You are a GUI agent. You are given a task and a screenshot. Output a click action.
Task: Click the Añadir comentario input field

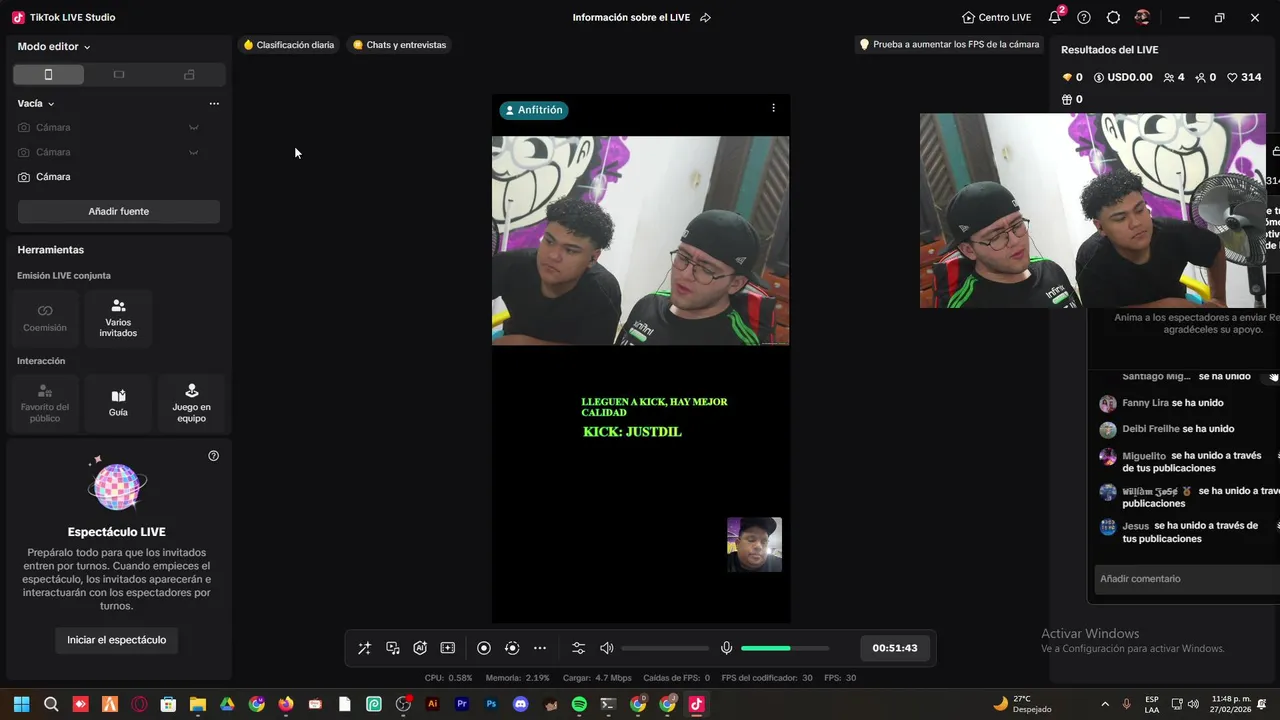(1187, 579)
